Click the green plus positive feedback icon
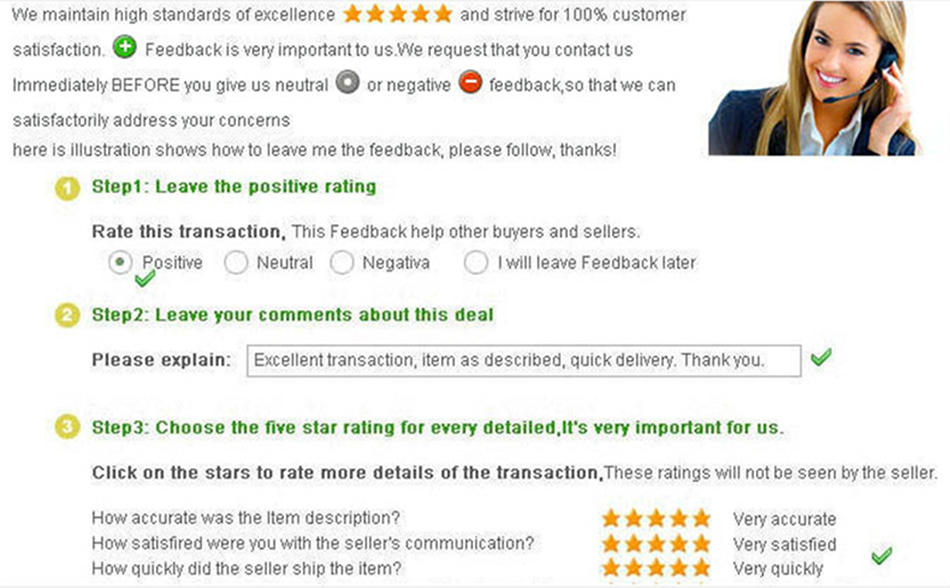Viewport: 950px width, 588px height. coord(124,47)
